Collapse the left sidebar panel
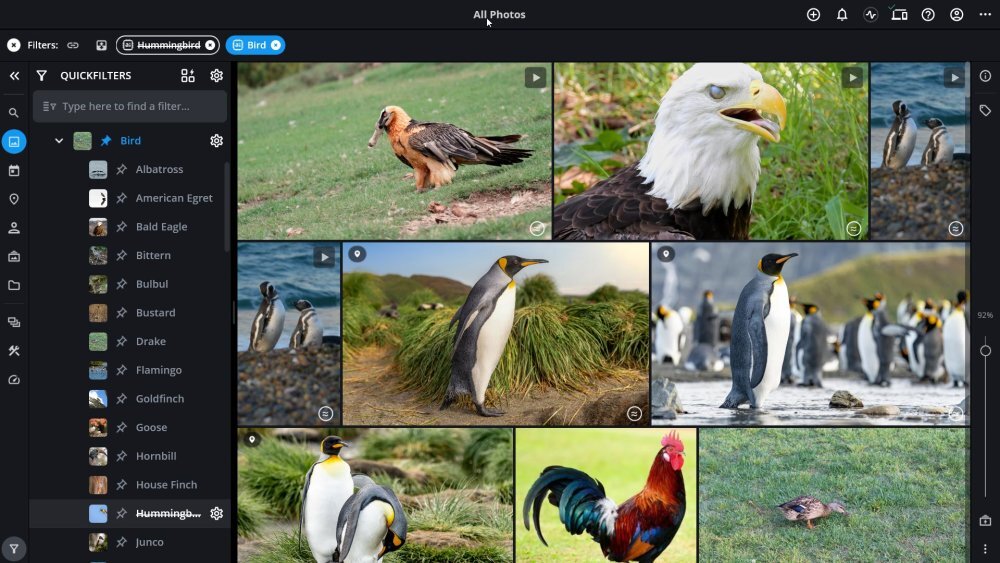The height and width of the screenshot is (563, 1000). pyautogui.click(x=14, y=76)
